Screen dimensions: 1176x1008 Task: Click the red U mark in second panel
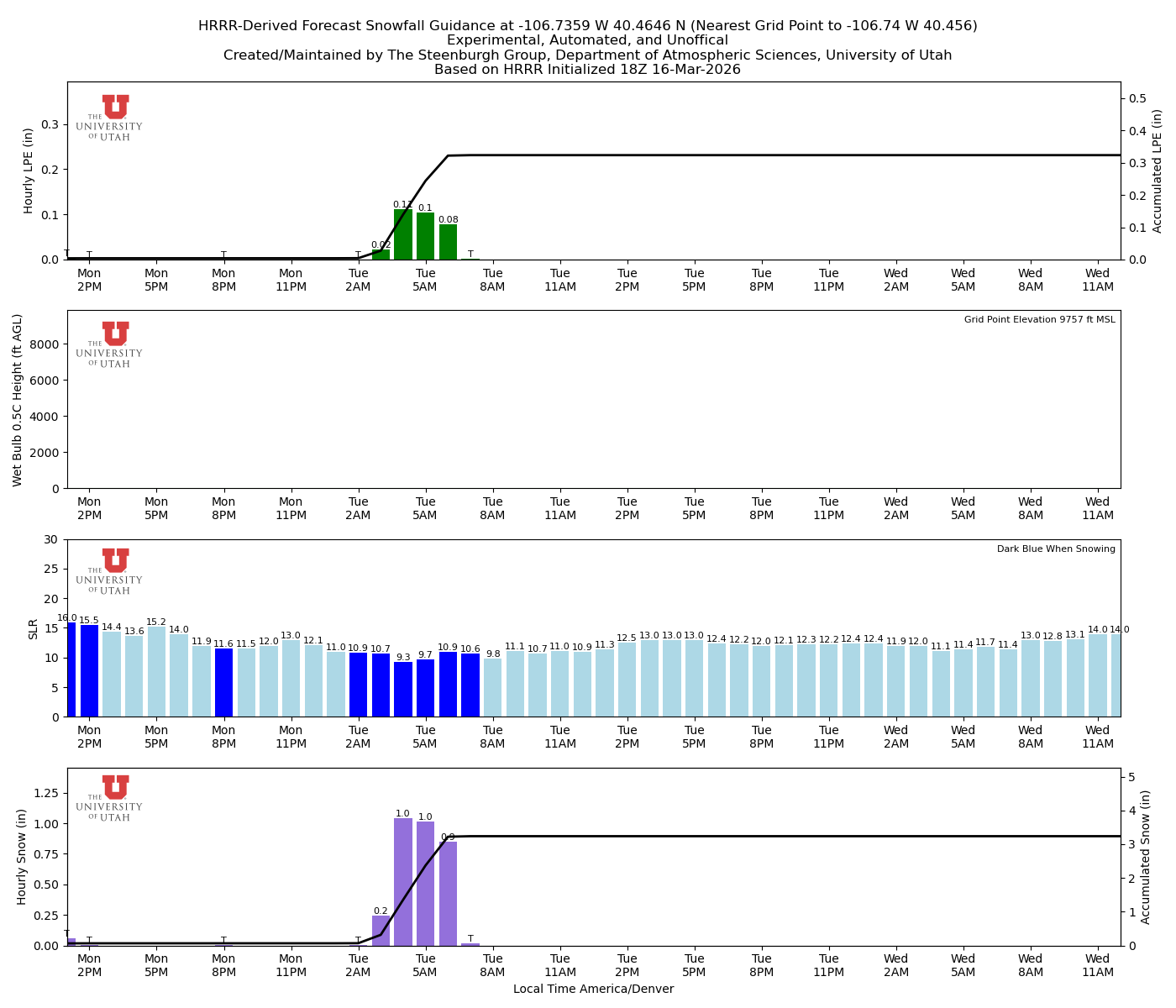coord(113,335)
